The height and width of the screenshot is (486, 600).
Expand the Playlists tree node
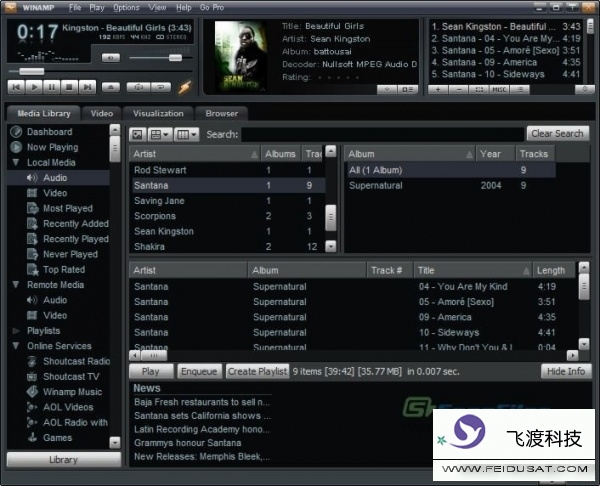[x=16, y=331]
